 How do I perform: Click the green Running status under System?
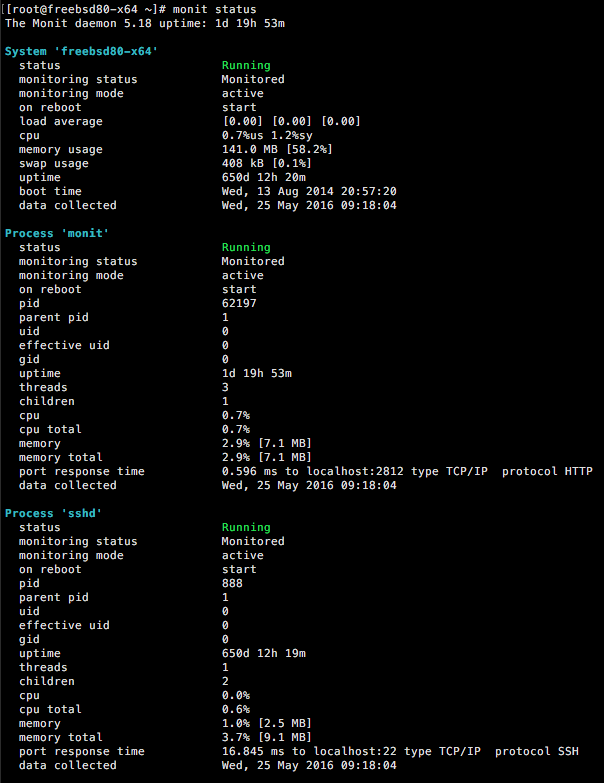246,65
